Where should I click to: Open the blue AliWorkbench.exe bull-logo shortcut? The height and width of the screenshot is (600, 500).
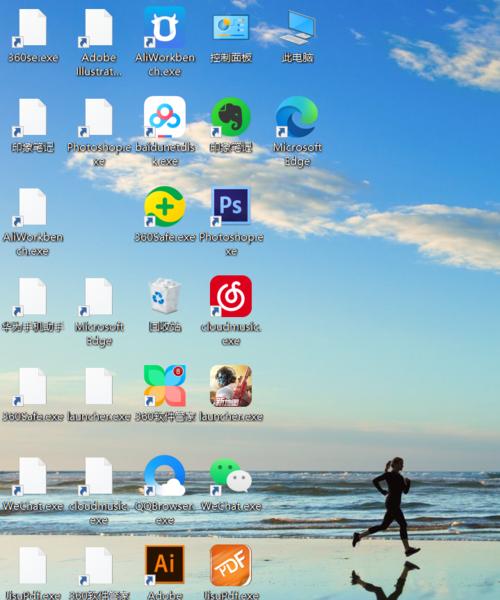coord(165,28)
